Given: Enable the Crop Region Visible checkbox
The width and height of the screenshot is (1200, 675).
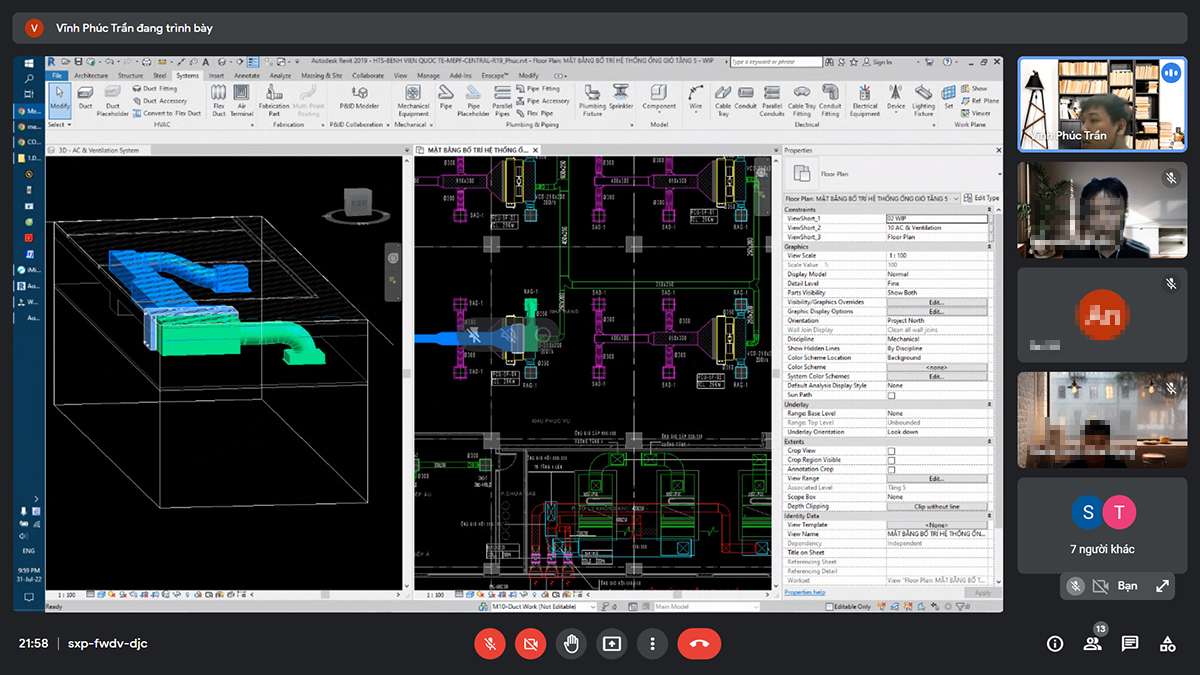Looking at the screenshot, I should 892,460.
